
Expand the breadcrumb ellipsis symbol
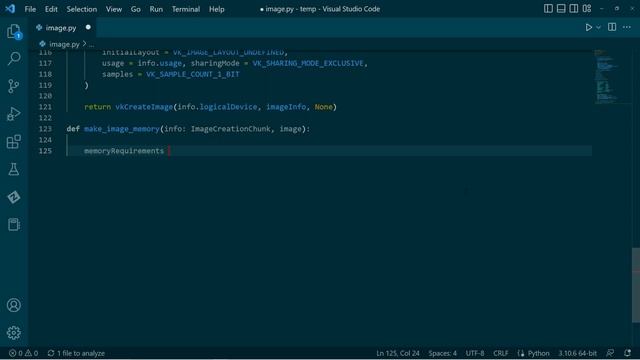point(91,44)
